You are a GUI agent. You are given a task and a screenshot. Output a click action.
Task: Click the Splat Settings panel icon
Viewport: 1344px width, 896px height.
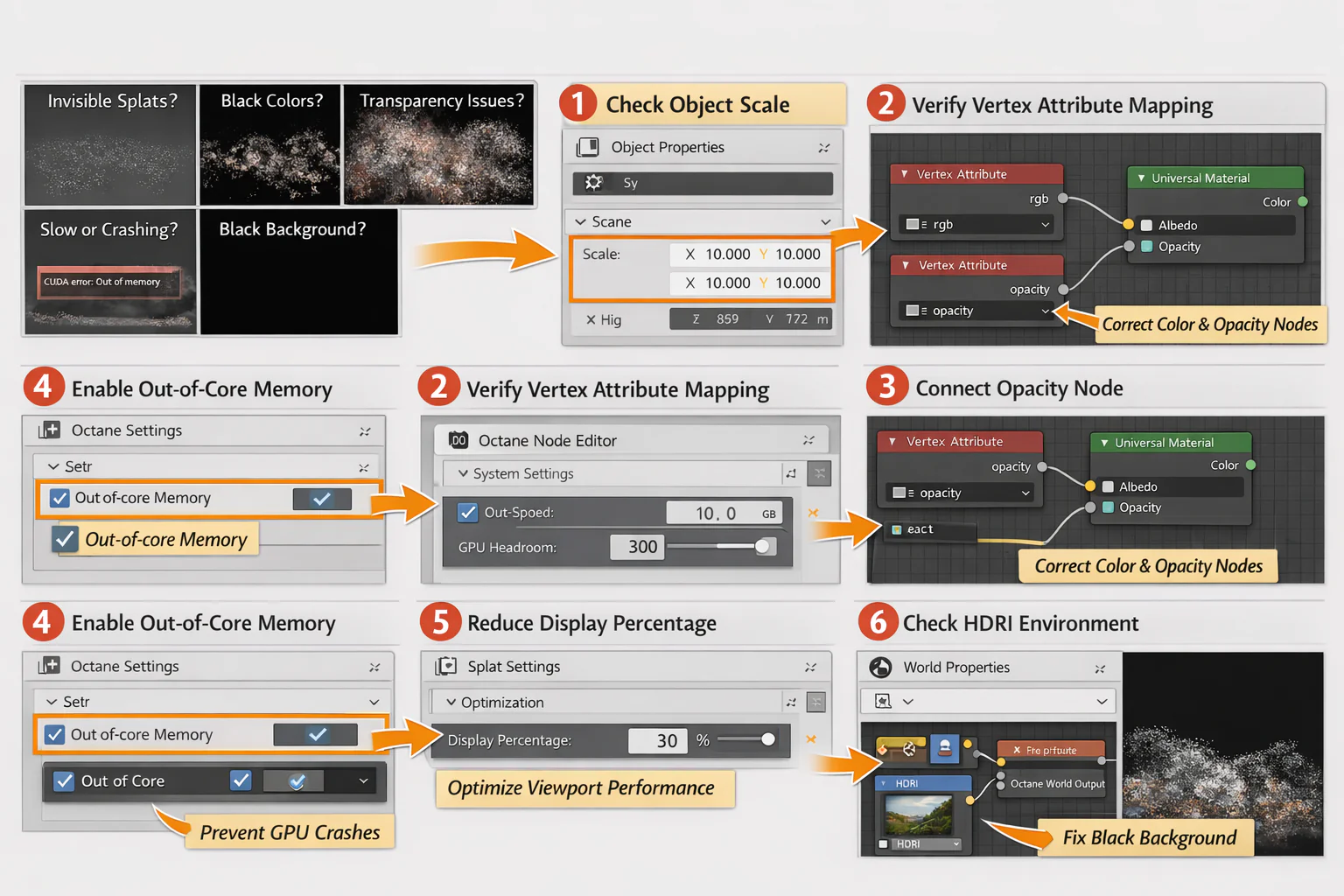446,666
